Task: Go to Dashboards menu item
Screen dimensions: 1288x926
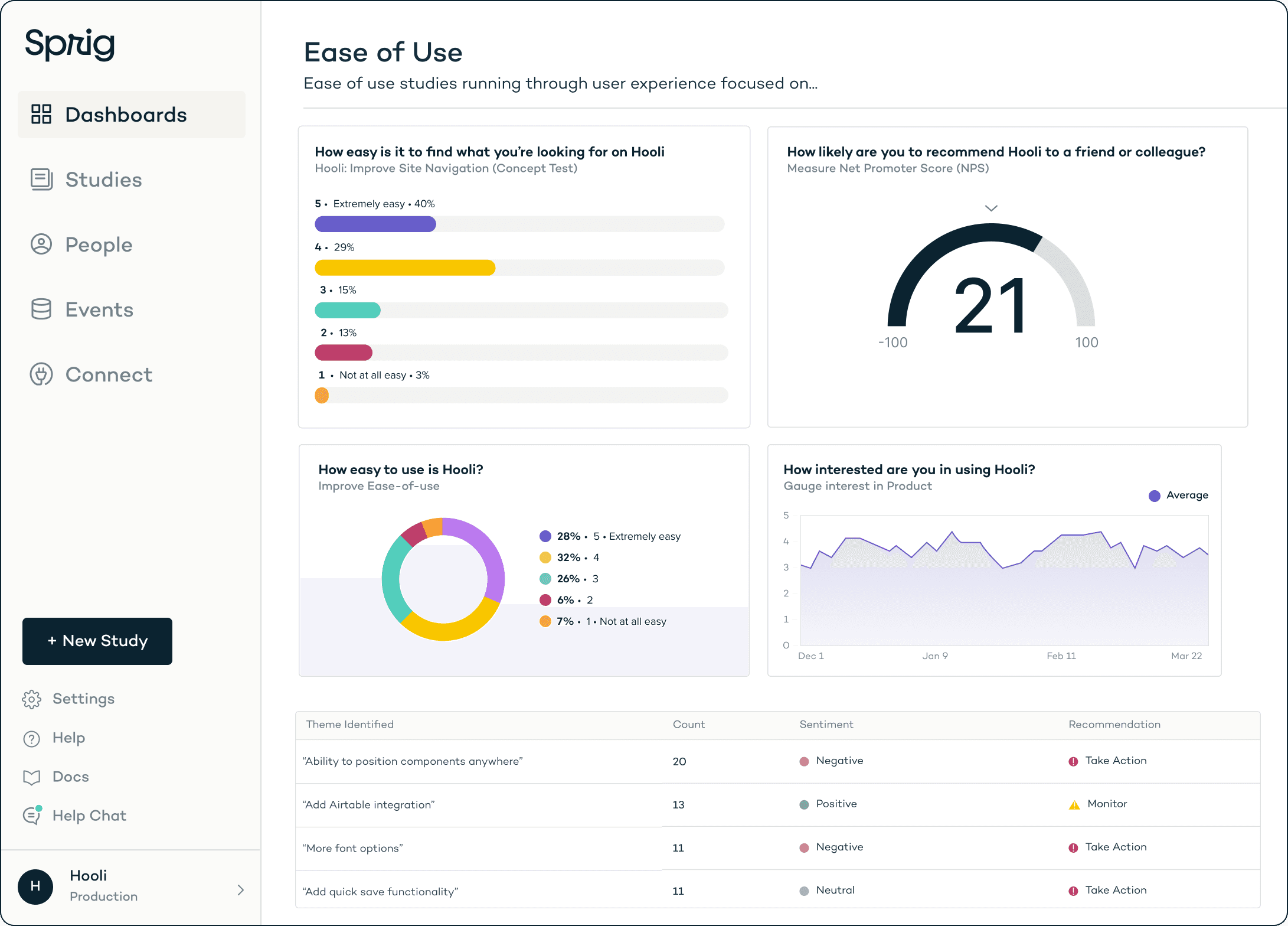Action: [x=132, y=115]
